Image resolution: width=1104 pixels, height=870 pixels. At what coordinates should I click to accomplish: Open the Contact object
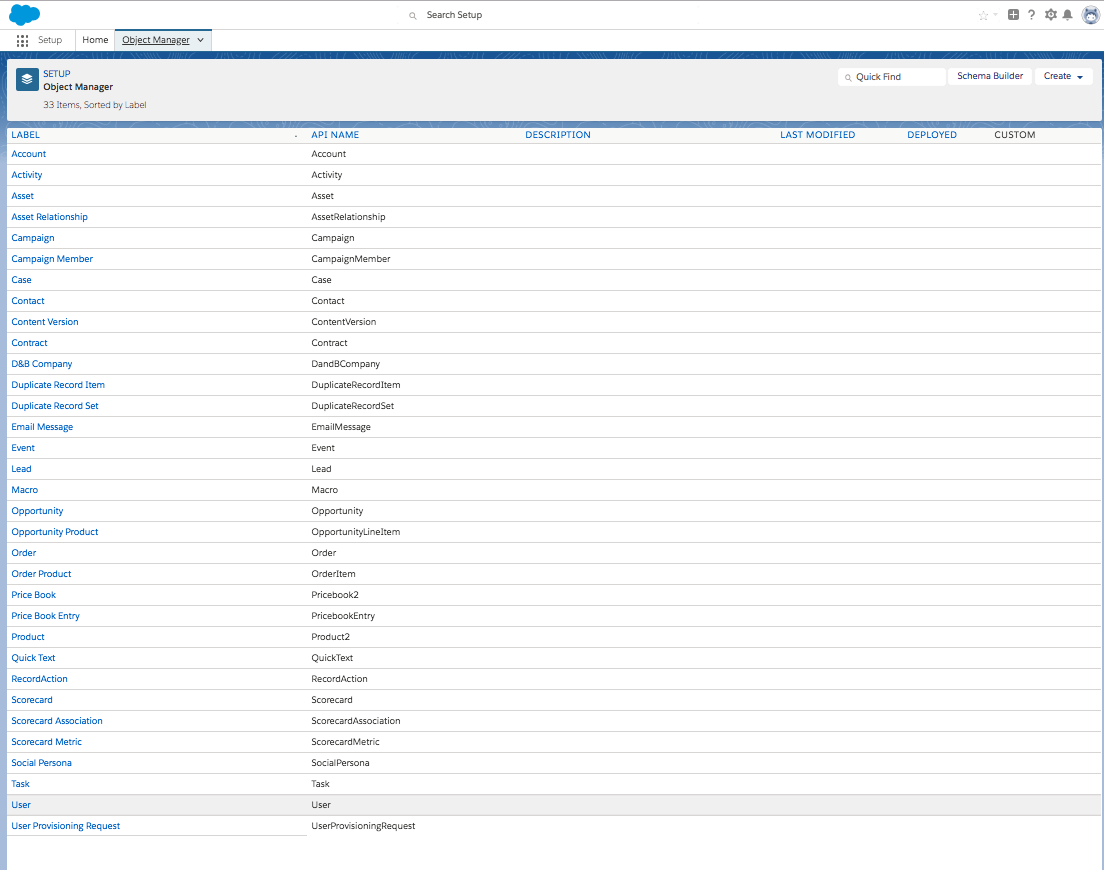pos(27,301)
